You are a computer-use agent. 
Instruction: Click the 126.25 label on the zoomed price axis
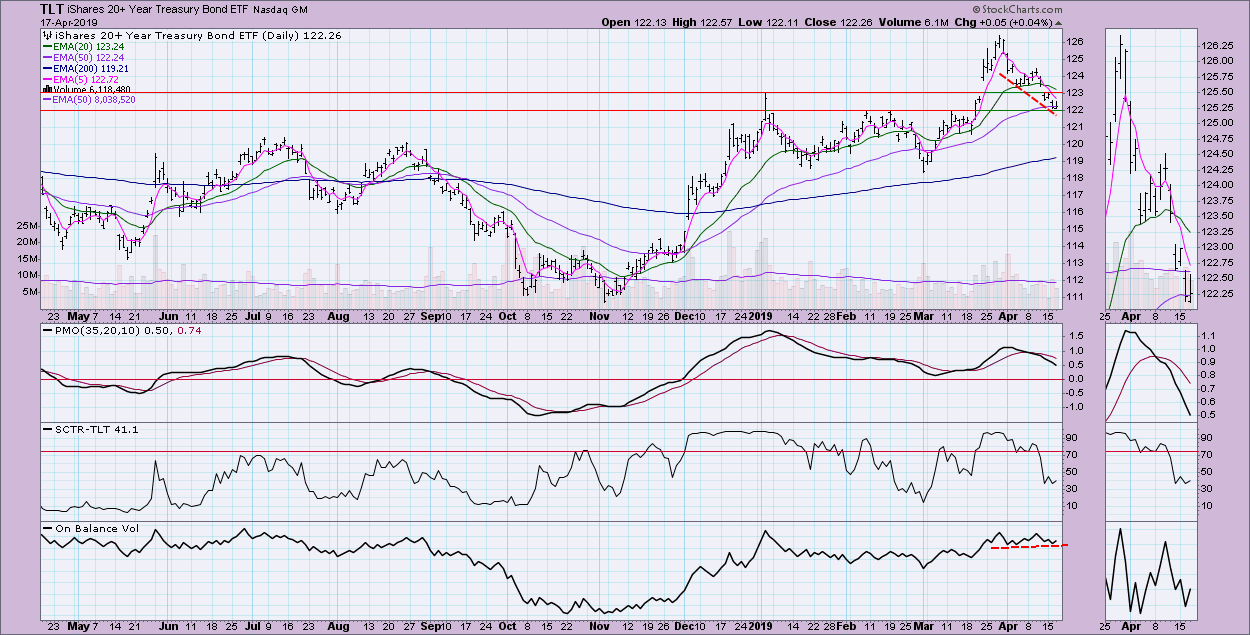coord(1218,46)
